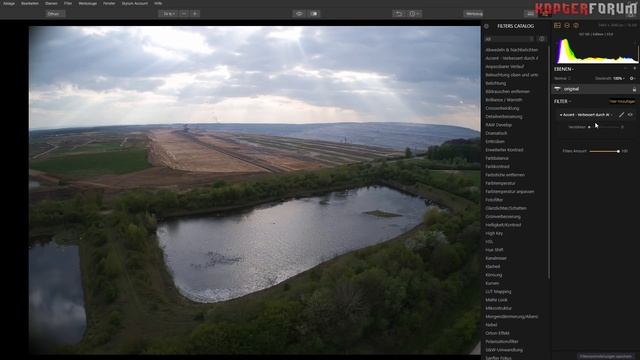Select Matte Look filter

tap(496, 300)
